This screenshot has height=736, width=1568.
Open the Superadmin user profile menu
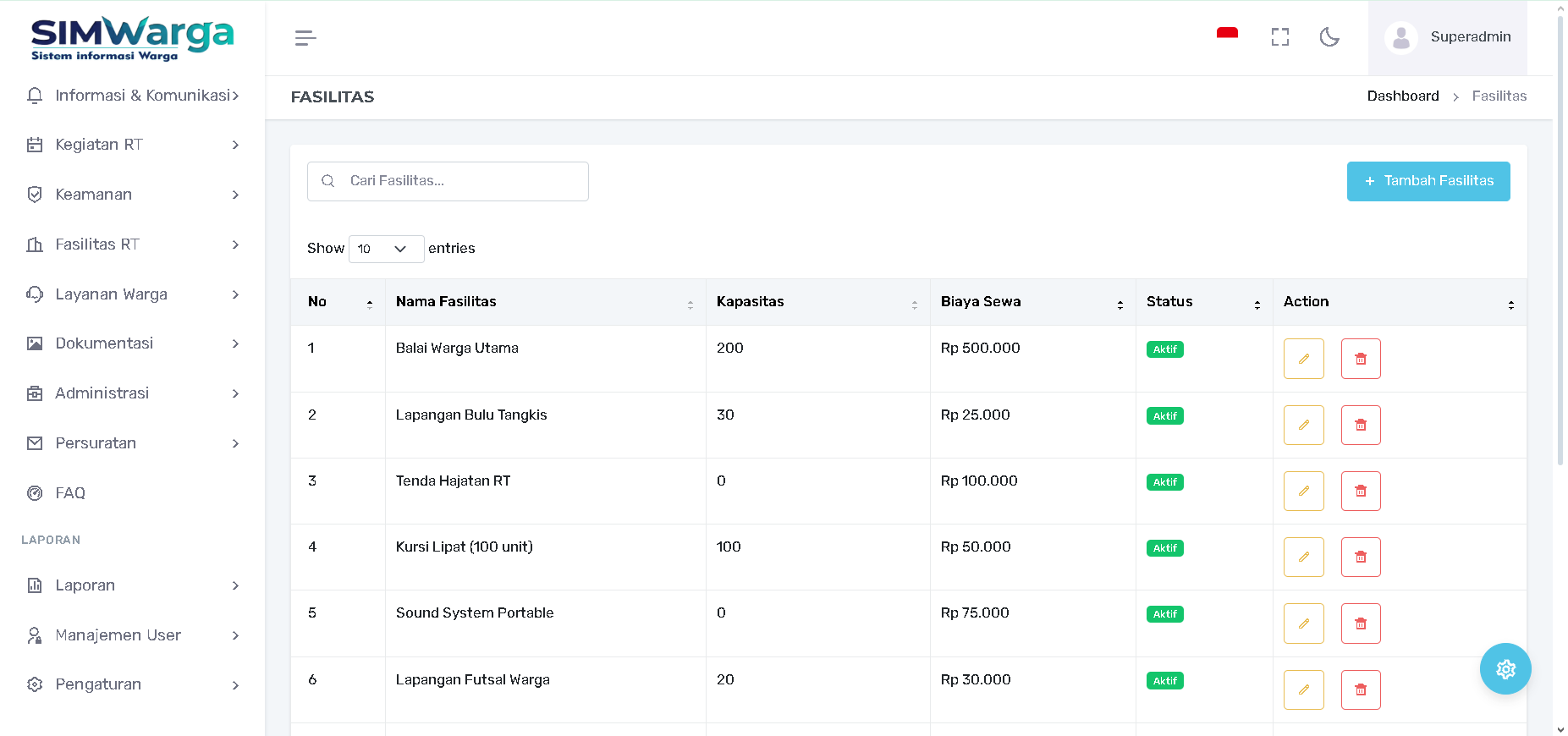(x=1448, y=38)
